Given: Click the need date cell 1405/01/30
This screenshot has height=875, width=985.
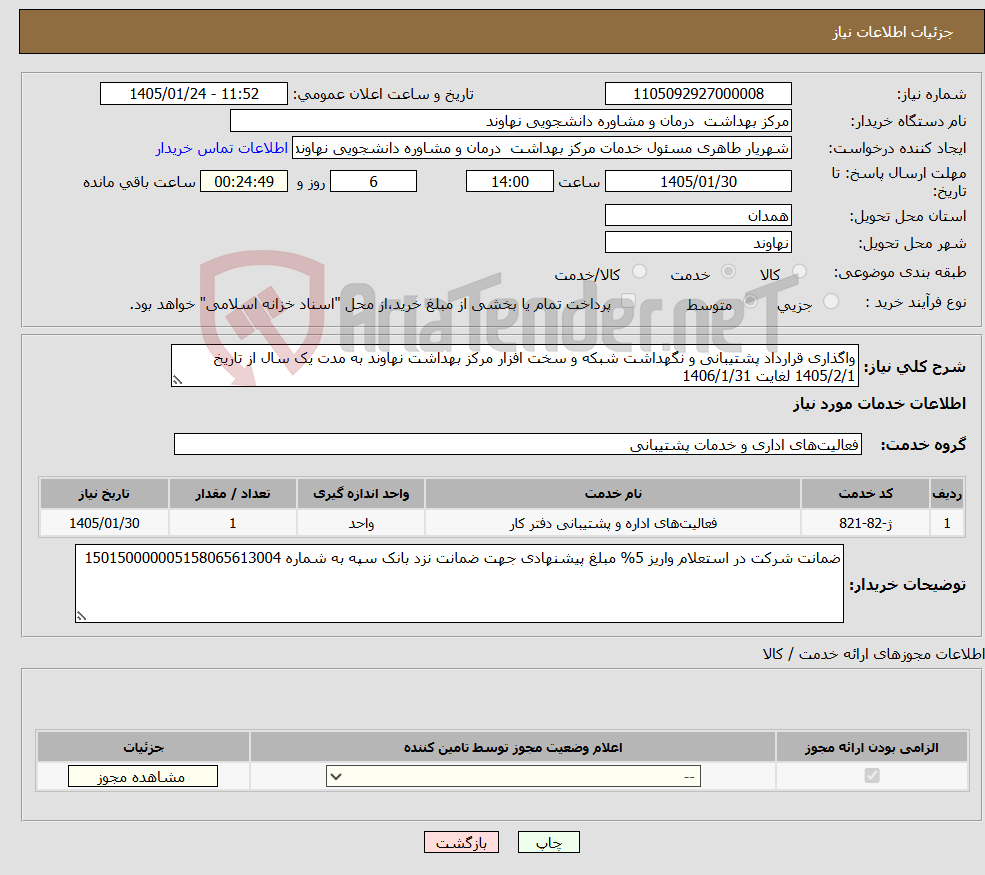Looking at the screenshot, I should pos(104,523).
